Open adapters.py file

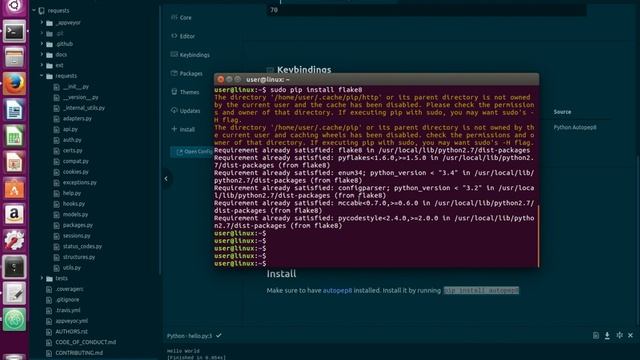(x=77, y=118)
